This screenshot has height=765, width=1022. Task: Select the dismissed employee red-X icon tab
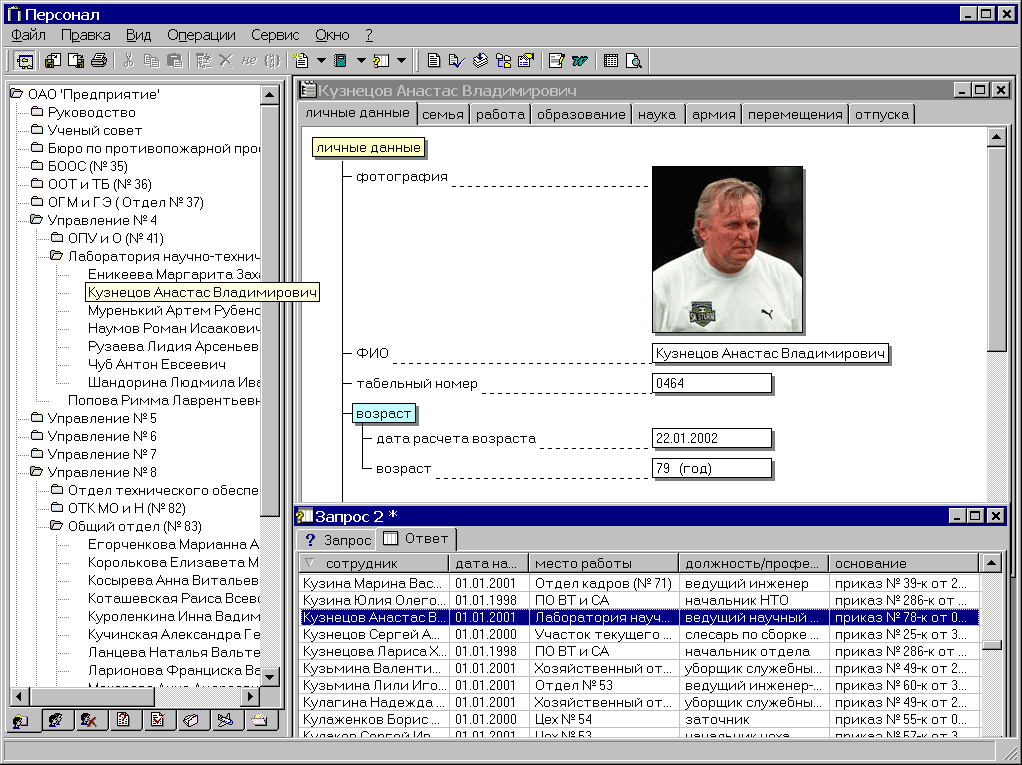(x=88, y=720)
